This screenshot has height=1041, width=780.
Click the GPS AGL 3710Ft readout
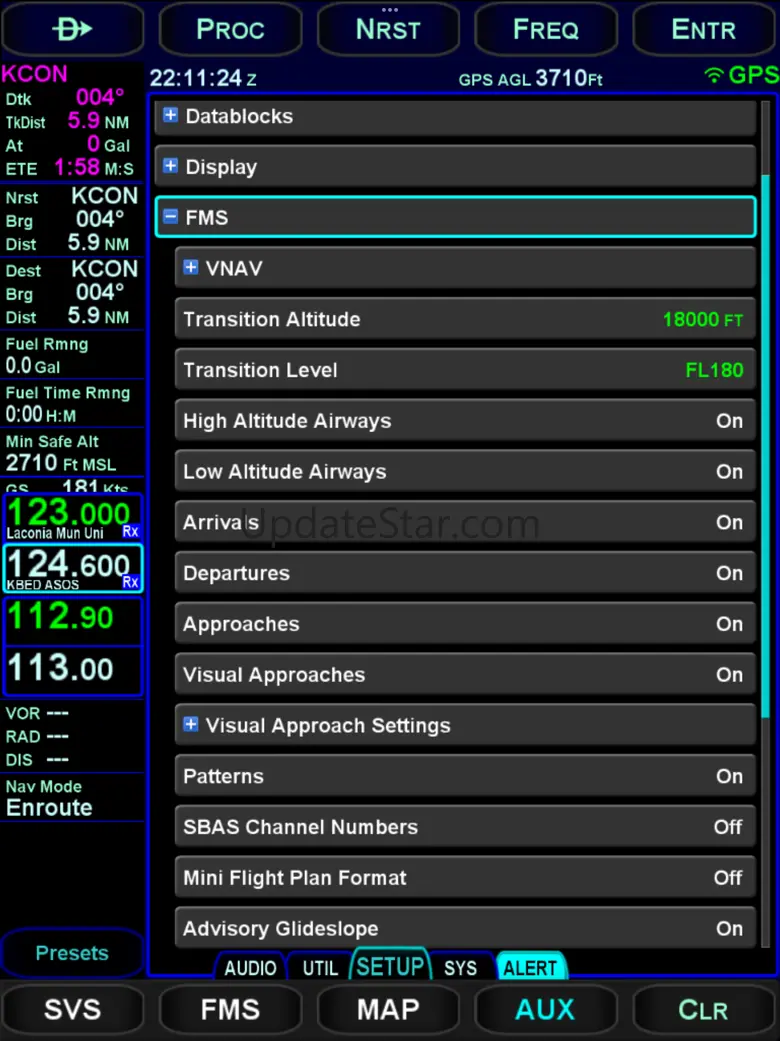pyautogui.click(x=530, y=78)
